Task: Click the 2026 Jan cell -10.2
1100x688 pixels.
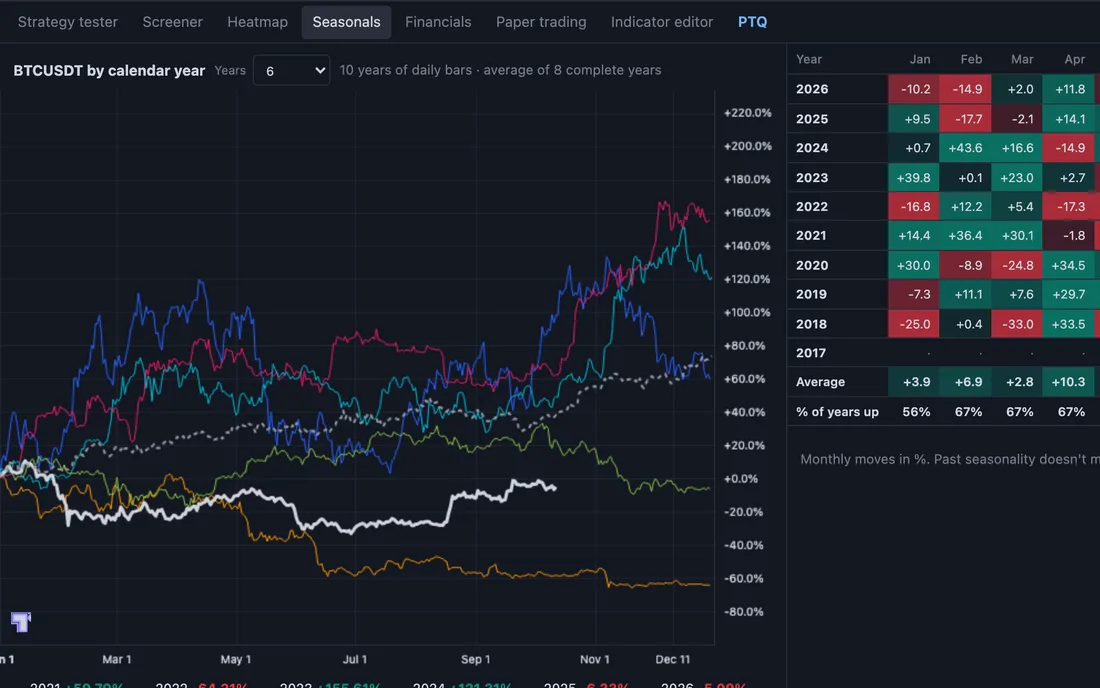Action: click(x=913, y=89)
